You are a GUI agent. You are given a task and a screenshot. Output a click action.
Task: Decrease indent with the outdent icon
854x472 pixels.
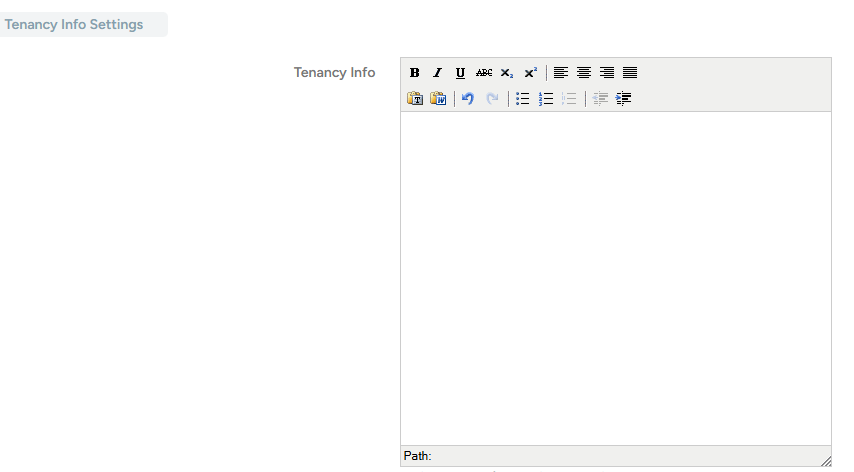point(600,99)
